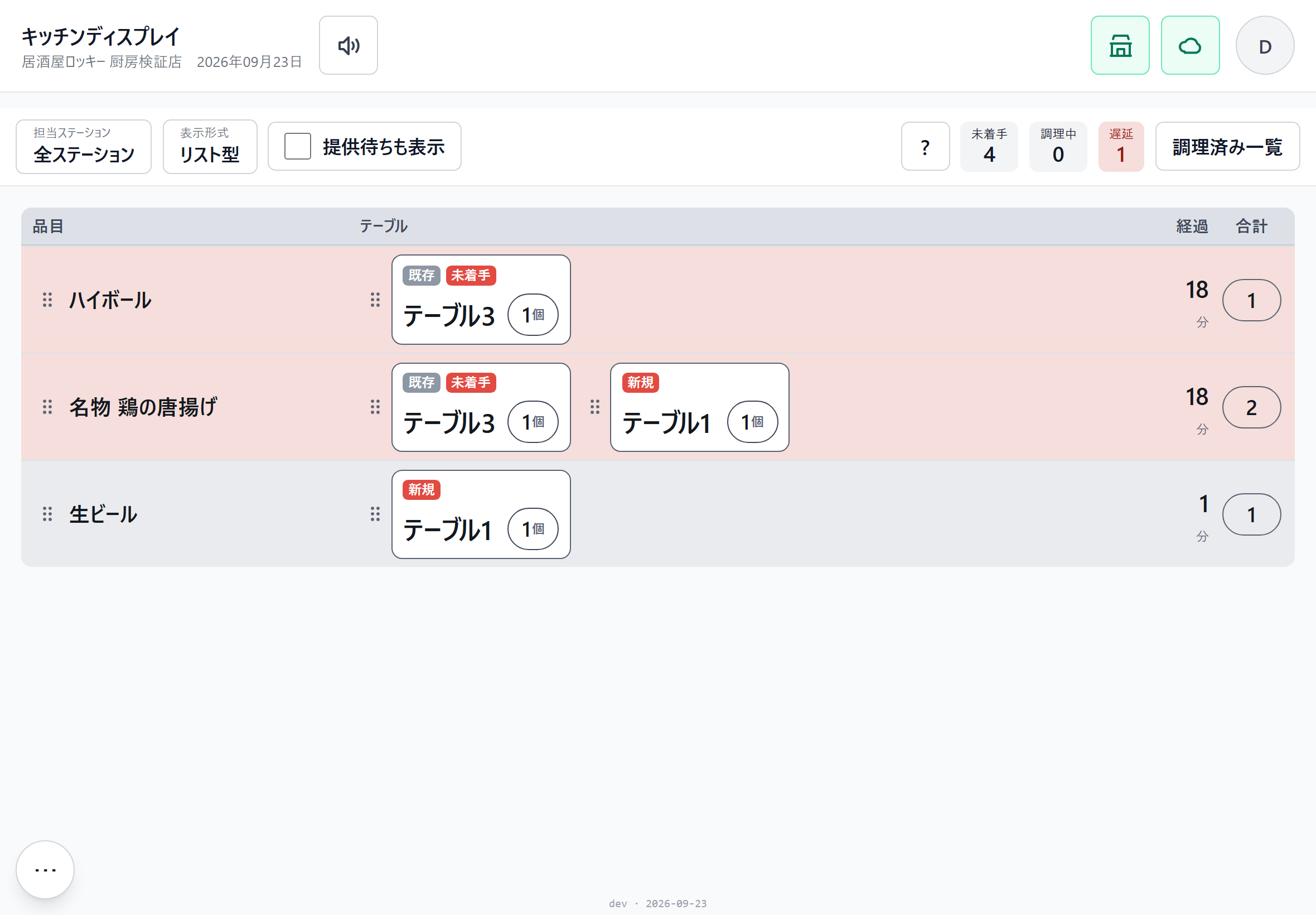Click total count 1 for ハイボール
The height and width of the screenshot is (915, 1316).
coord(1252,300)
